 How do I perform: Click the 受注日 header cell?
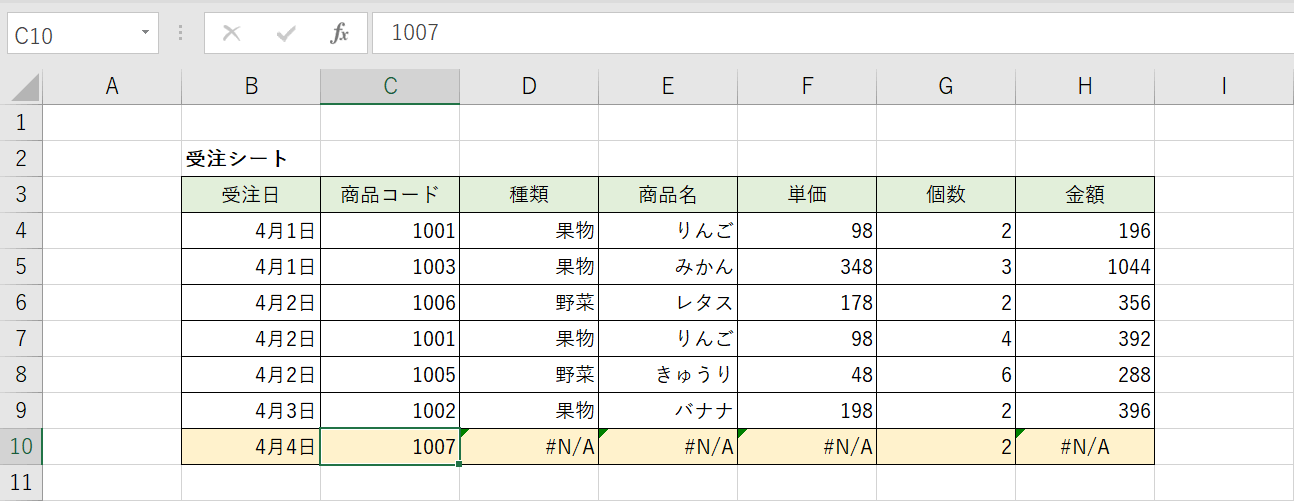[x=251, y=195]
